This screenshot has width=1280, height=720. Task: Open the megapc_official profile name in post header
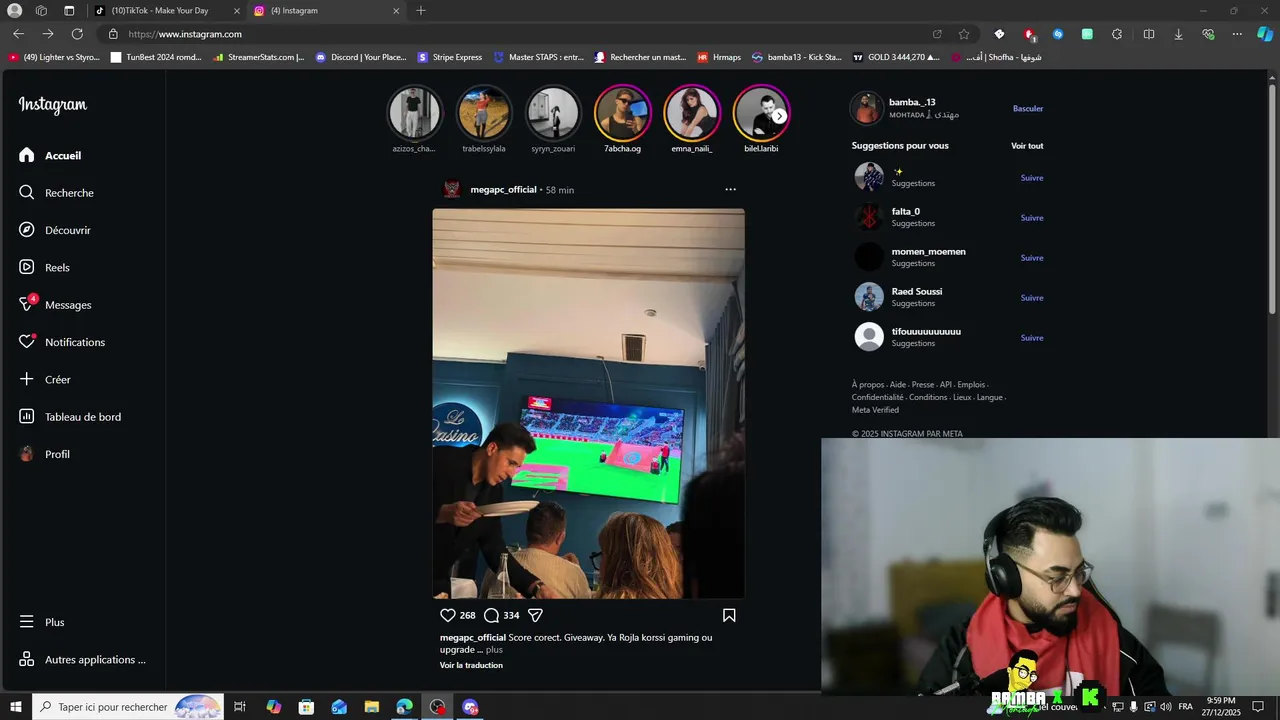(503, 190)
